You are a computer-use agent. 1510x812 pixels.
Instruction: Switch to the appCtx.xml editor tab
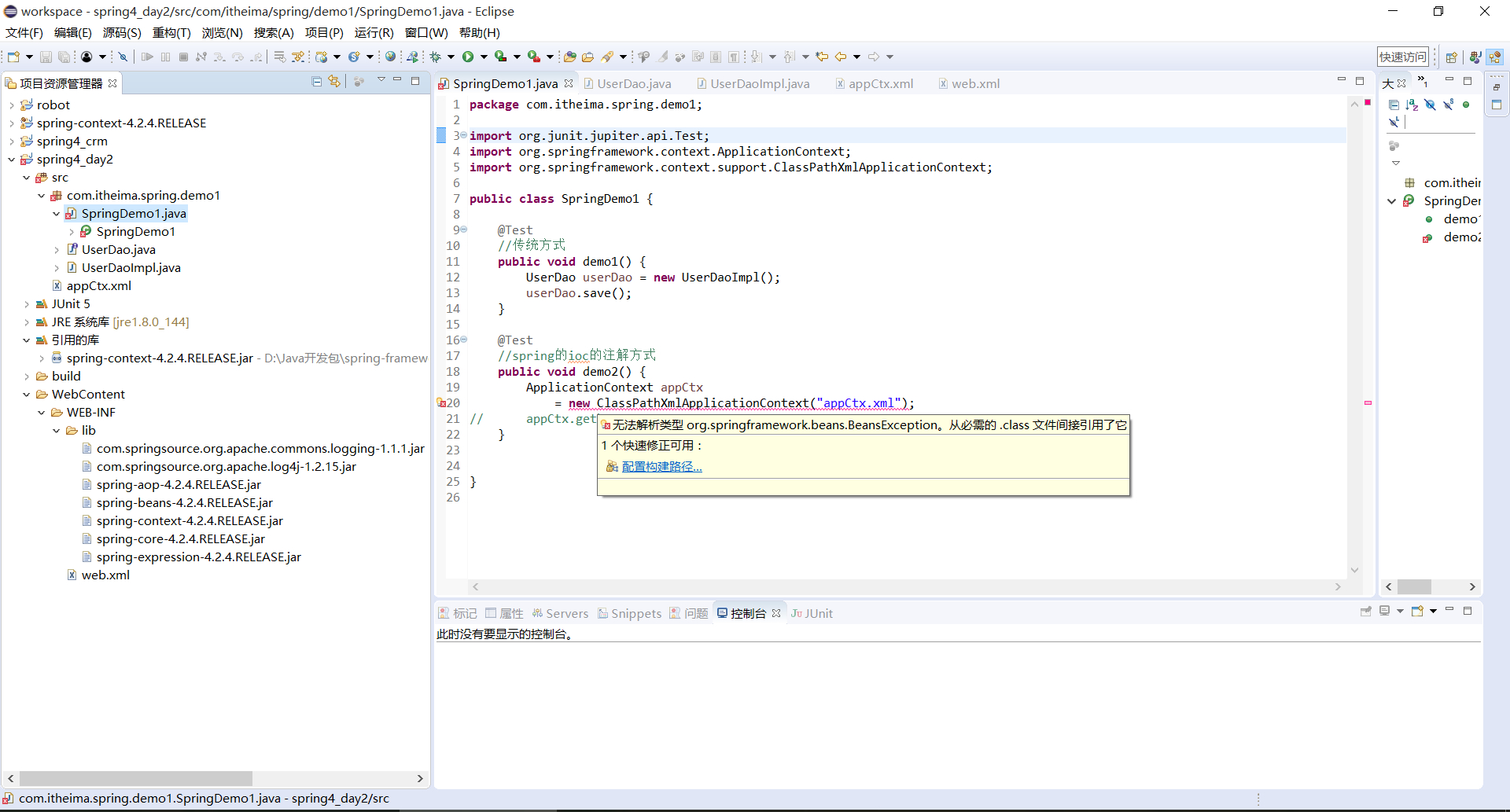pyautogui.click(x=874, y=83)
